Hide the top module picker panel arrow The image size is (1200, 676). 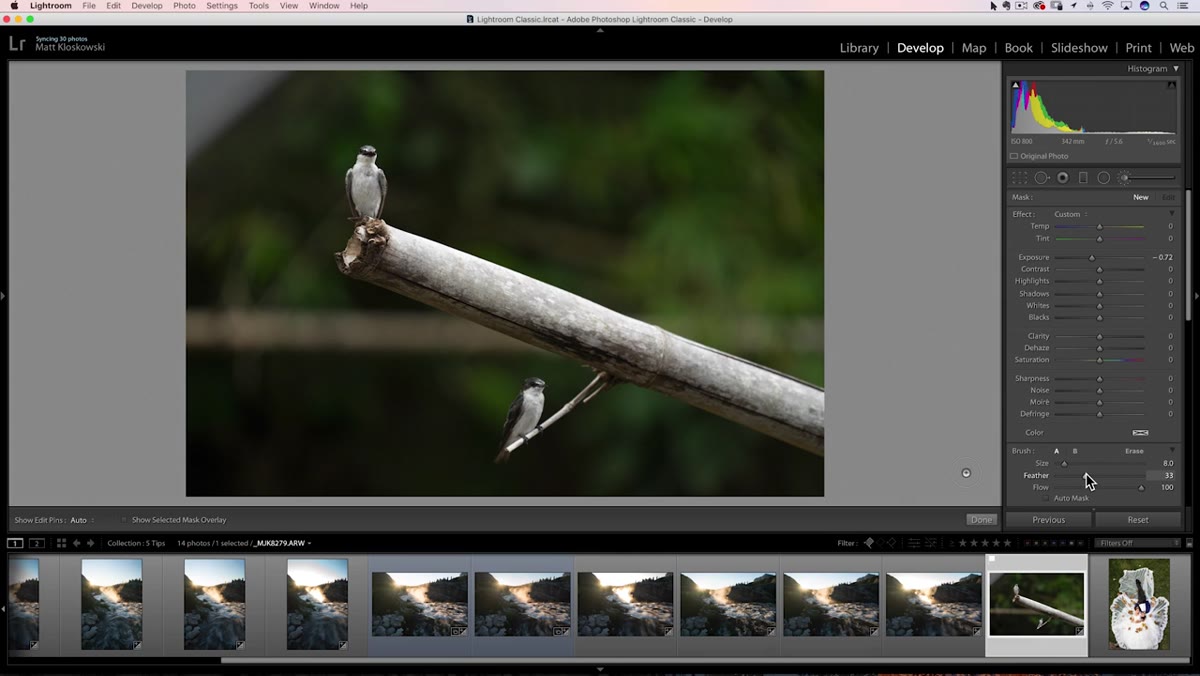600,30
